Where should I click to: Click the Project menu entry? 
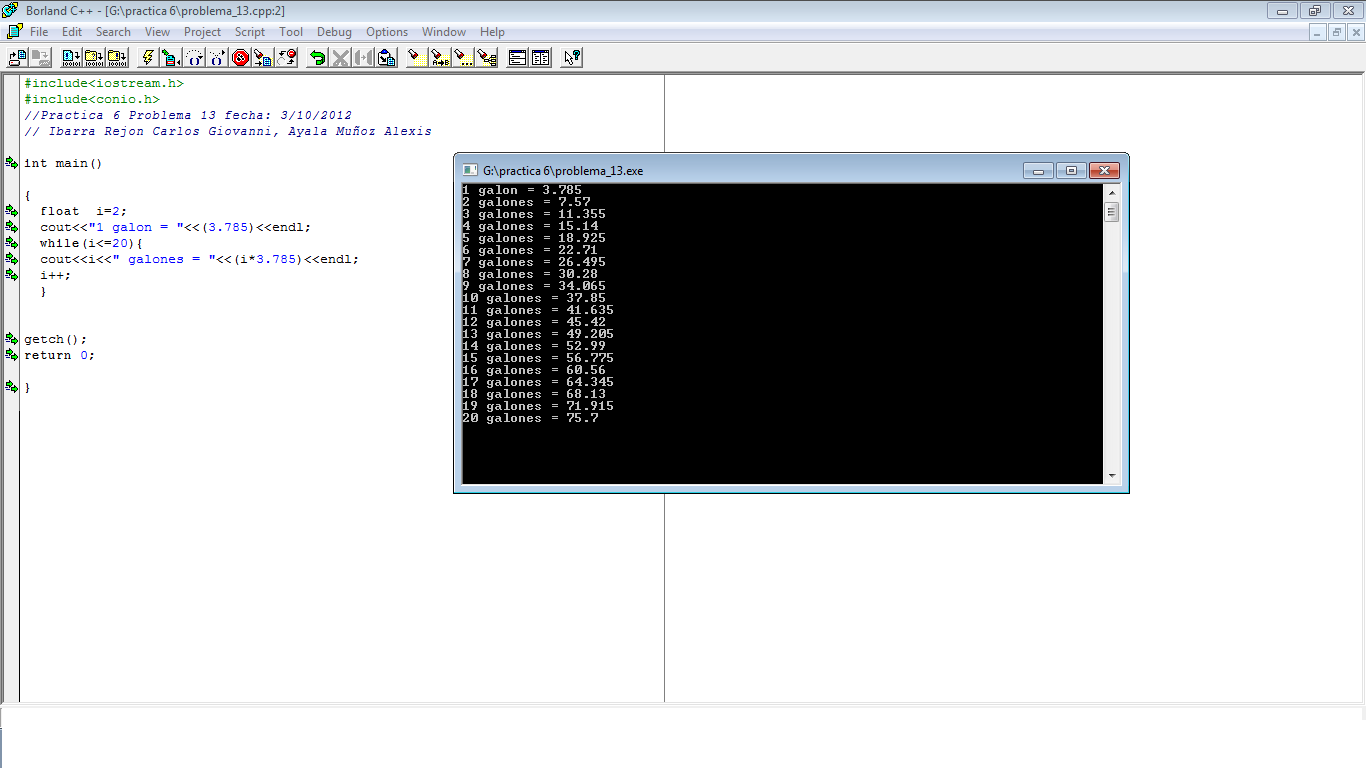coord(202,31)
